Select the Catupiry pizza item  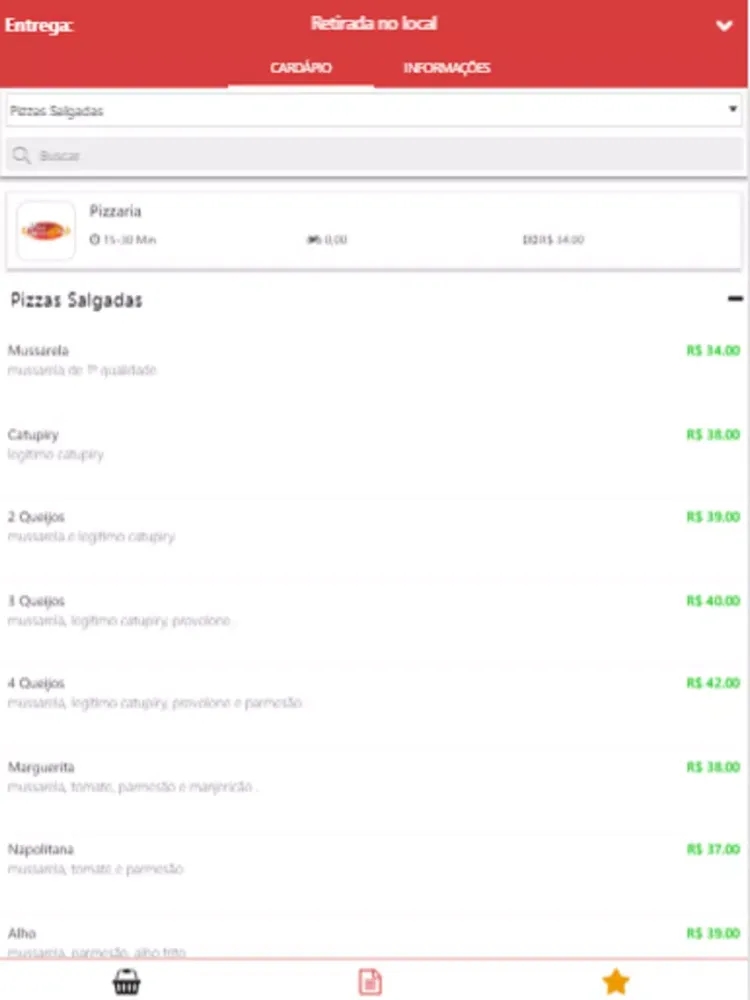pyautogui.click(x=33, y=435)
